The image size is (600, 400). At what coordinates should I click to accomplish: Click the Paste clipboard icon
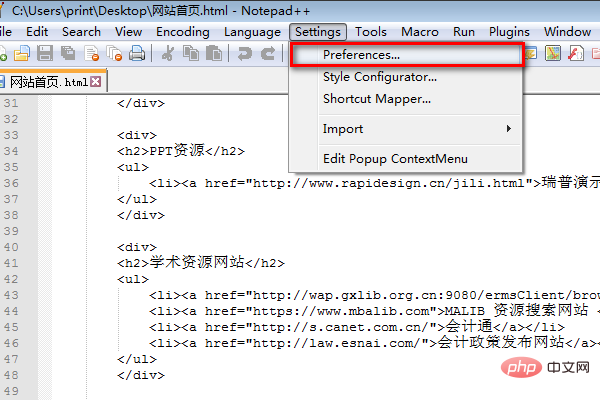pos(214,53)
